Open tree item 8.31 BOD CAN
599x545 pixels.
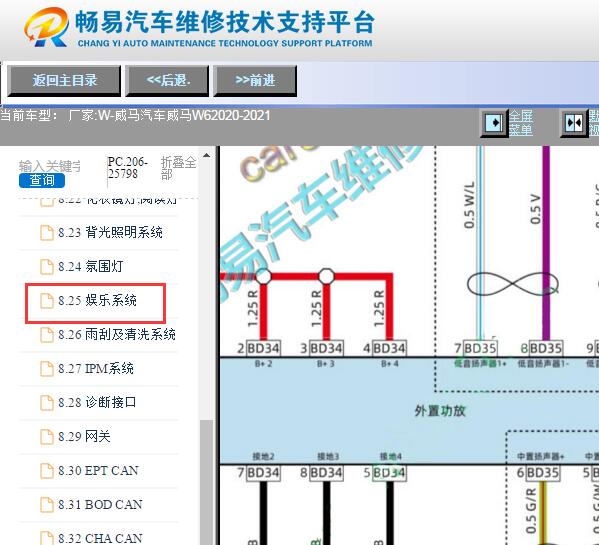pos(100,505)
